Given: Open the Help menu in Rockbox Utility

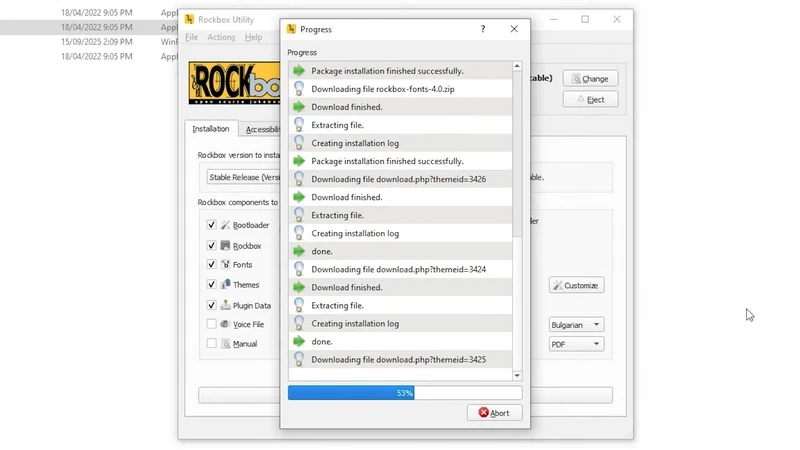Looking at the screenshot, I should (x=253, y=37).
